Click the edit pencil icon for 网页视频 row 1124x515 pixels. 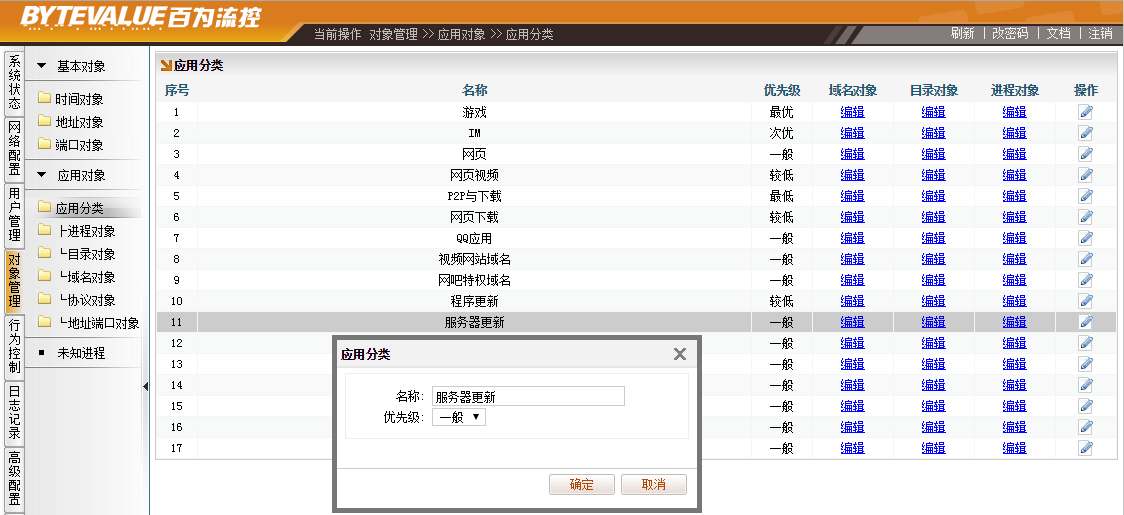1085,175
